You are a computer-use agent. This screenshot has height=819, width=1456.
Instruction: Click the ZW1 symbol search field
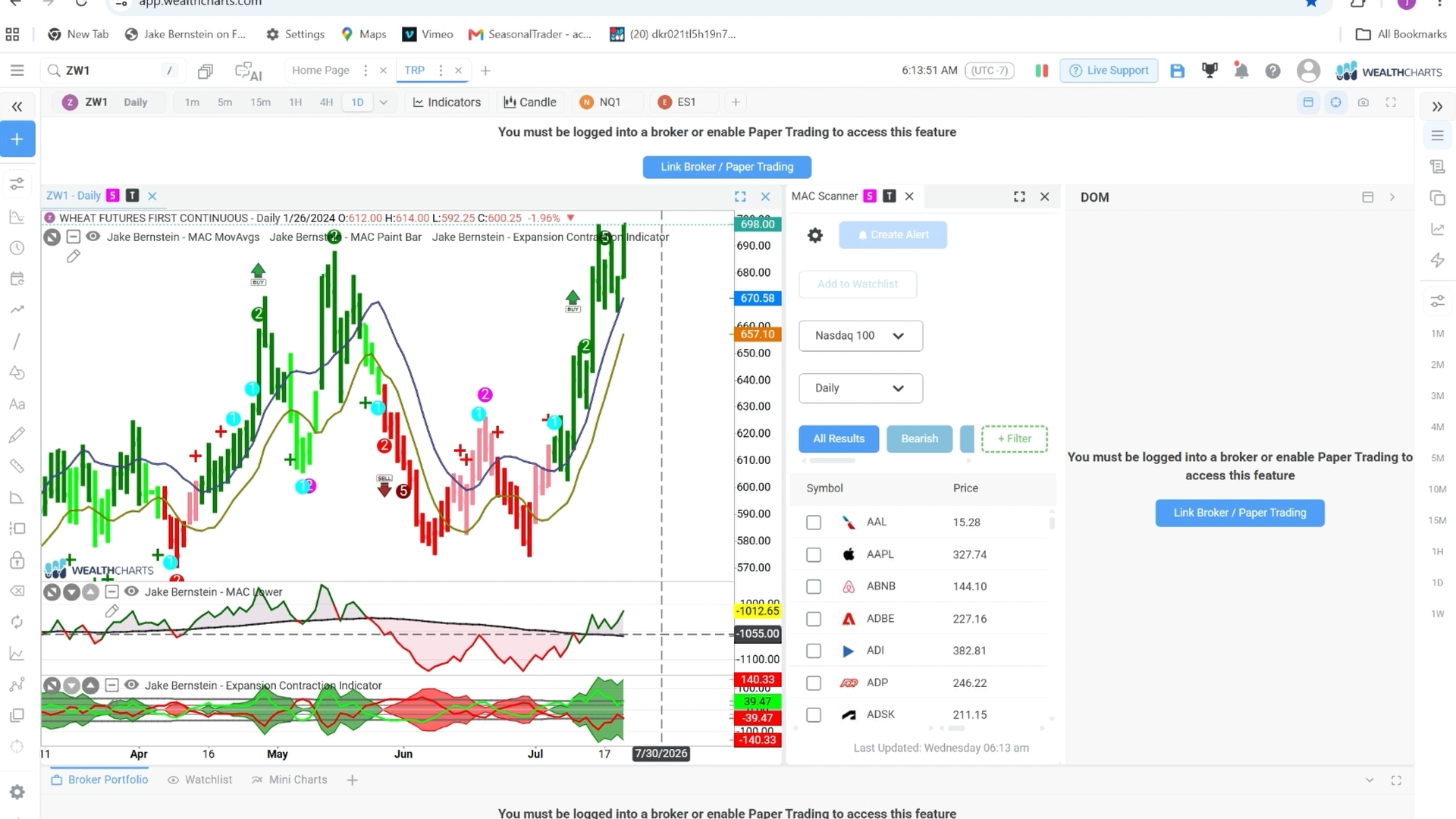pyautogui.click(x=111, y=71)
